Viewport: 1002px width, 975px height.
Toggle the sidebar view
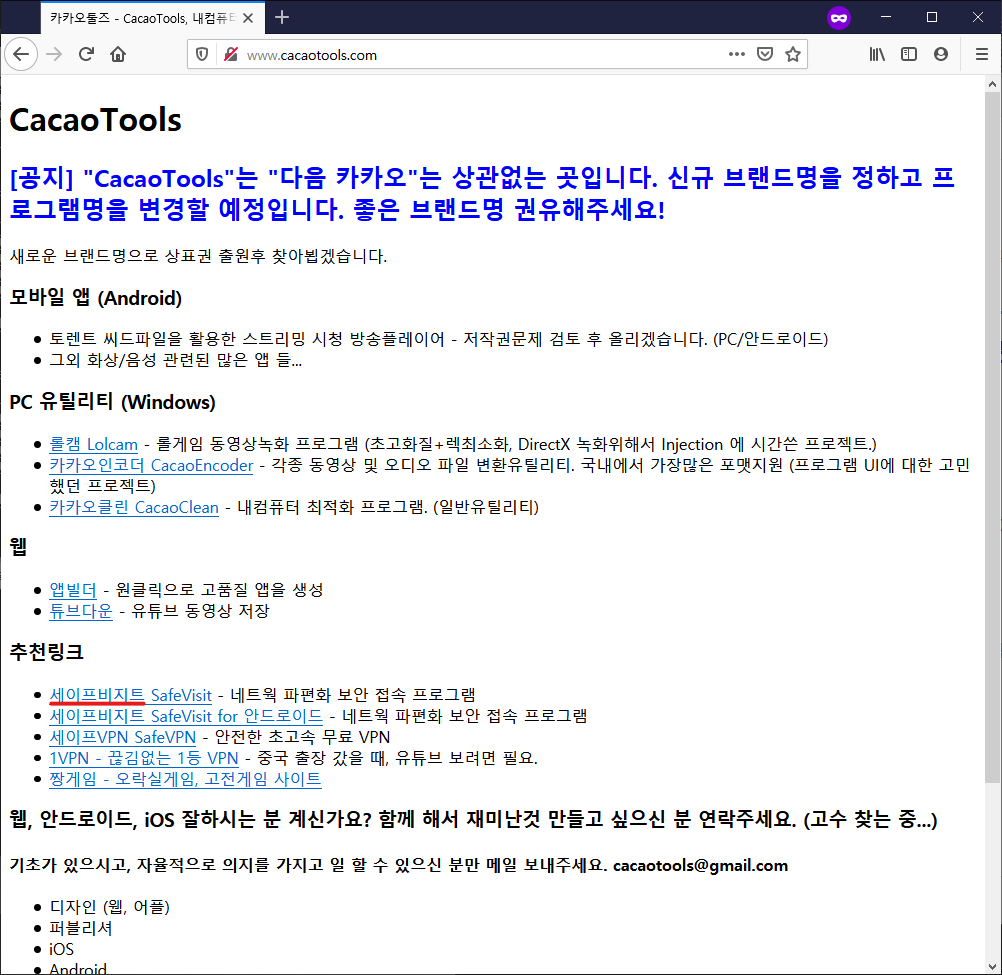909,54
